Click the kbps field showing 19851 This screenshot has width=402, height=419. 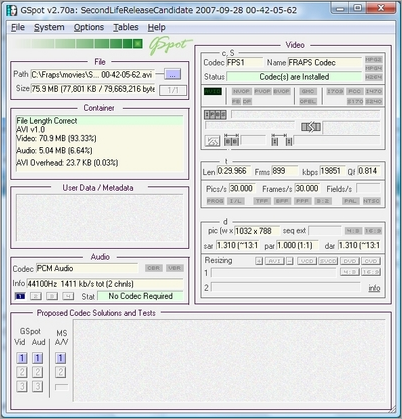(x=332, y=171)
